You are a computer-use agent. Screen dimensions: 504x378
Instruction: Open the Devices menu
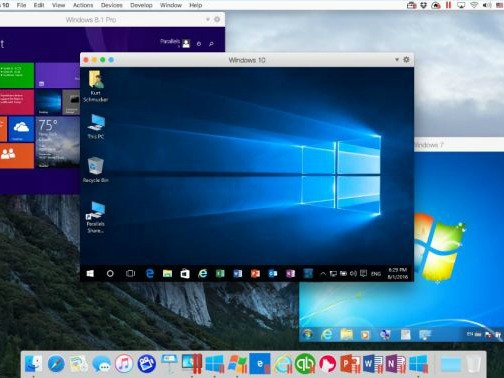point(112,5)
